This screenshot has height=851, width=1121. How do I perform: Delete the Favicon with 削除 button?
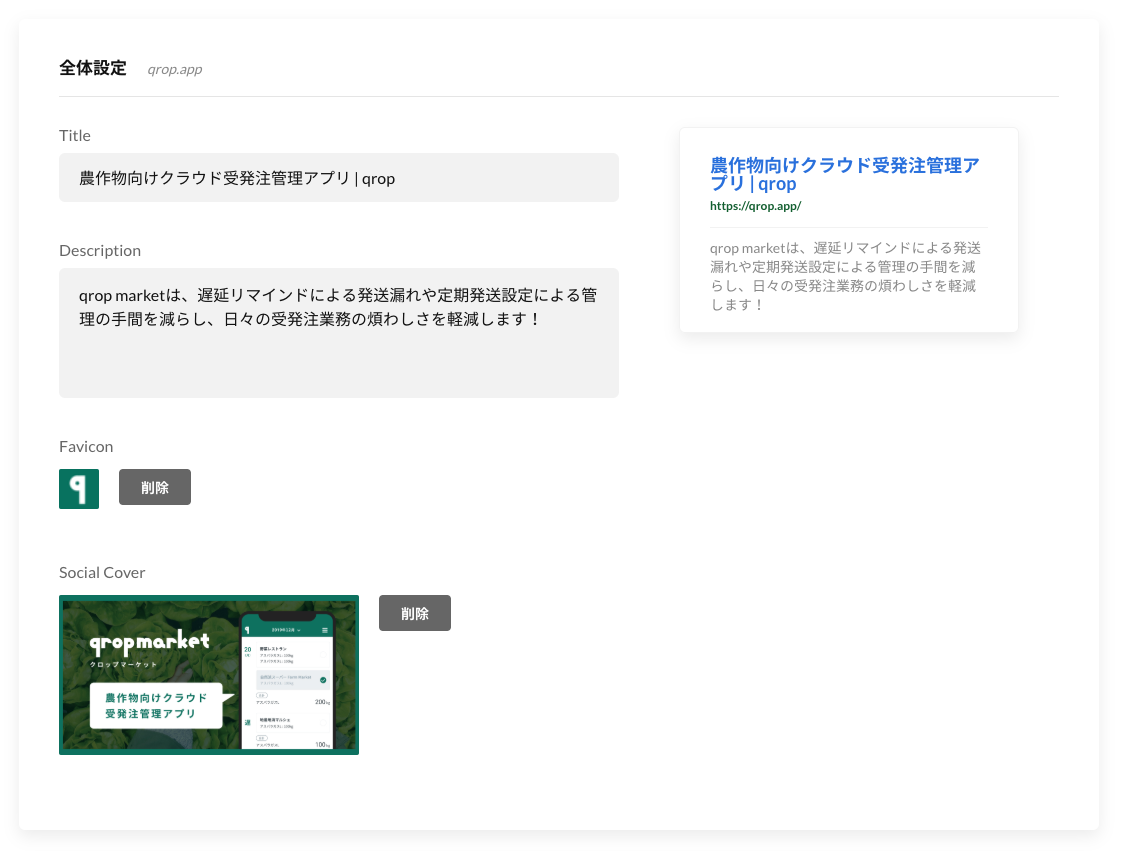154,487
